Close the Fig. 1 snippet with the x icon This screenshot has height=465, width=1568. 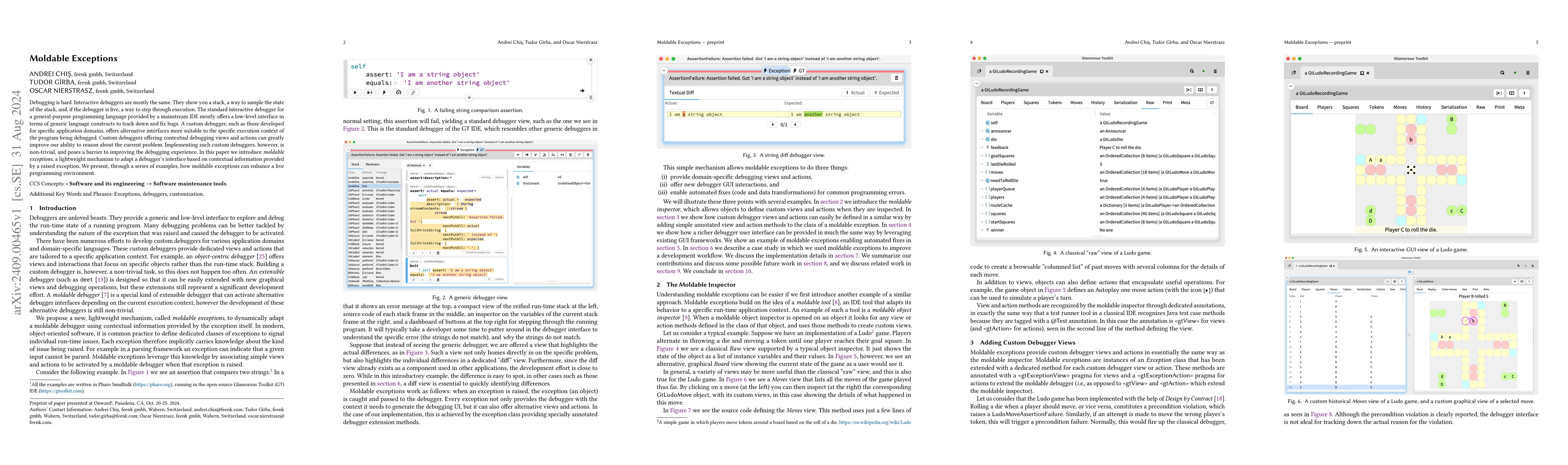pyautogui.click(x=590, y=60)
